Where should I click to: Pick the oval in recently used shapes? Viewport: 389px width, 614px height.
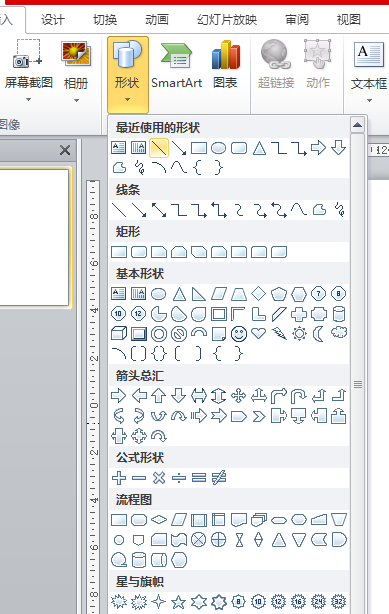coord(218,148)
